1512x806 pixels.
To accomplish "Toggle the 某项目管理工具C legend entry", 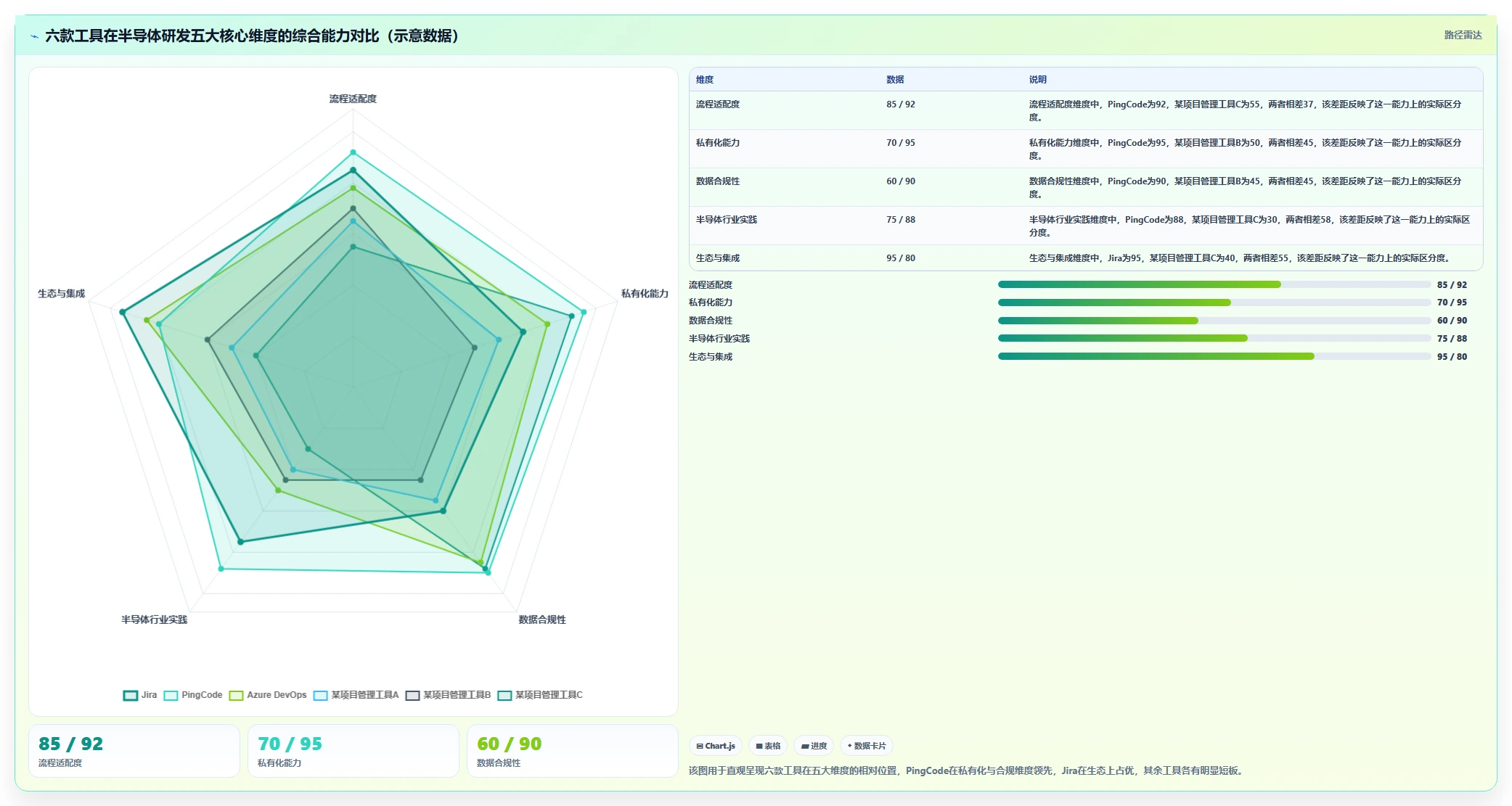I will 540,695.
